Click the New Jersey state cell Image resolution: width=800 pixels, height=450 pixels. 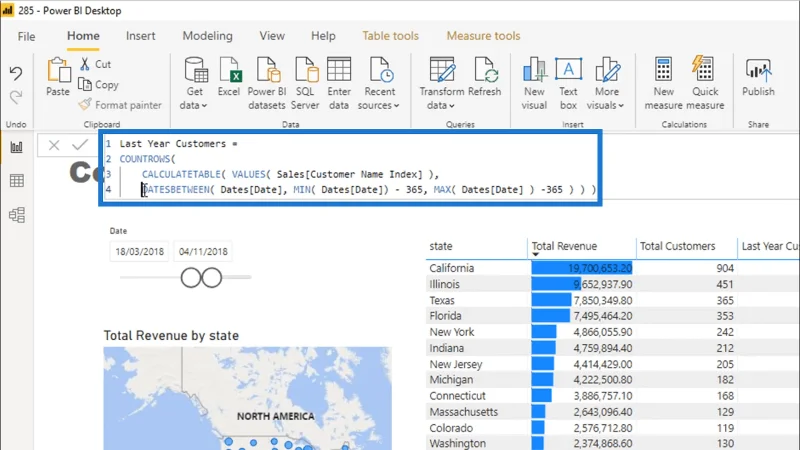[x=456, y=364]
